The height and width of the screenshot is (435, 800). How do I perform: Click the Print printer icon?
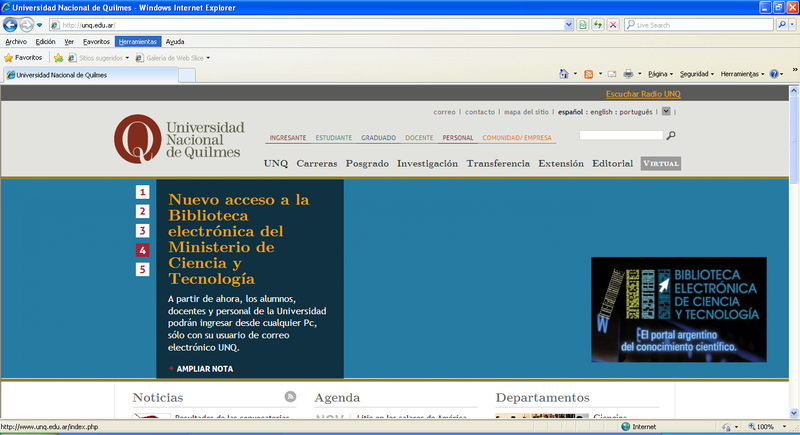628,74
